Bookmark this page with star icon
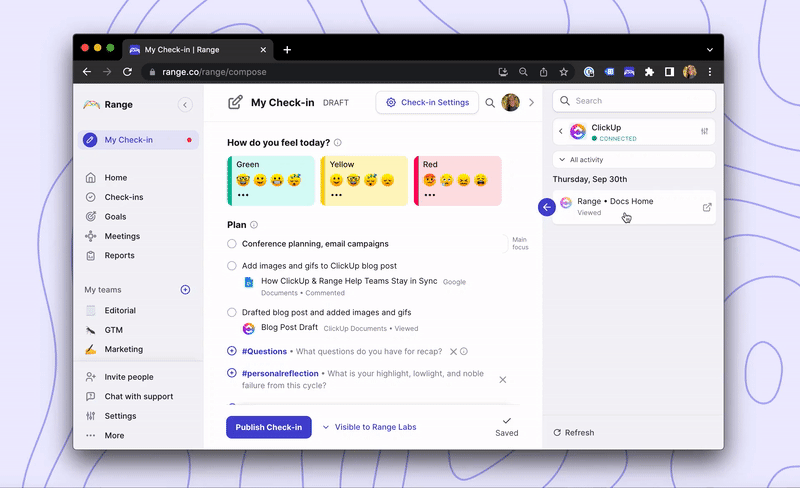Image resolution: width=800 pixels, height=488 pixels. [x=563, y=72]
